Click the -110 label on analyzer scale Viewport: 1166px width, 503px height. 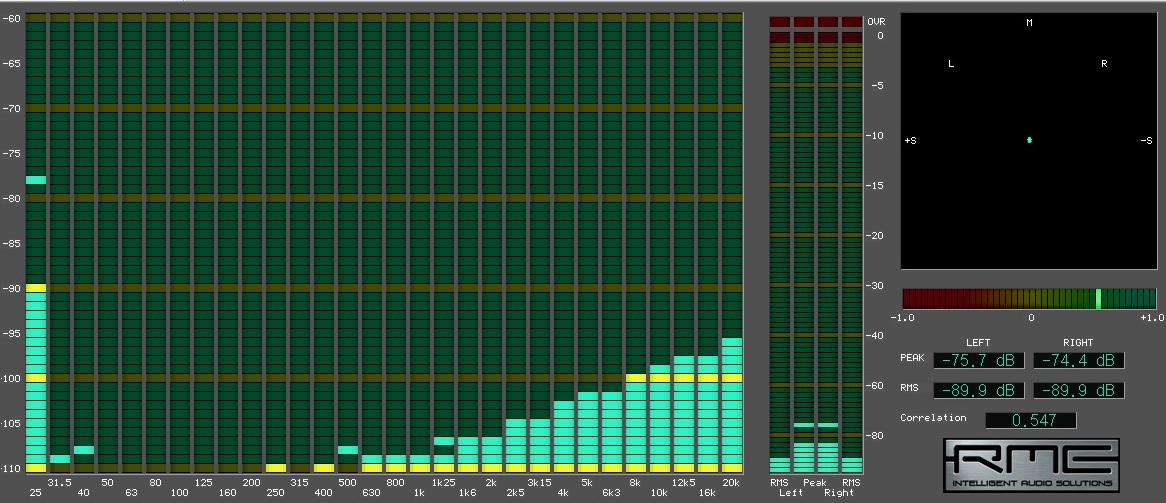pyautogui.click(x=10, y=469)
